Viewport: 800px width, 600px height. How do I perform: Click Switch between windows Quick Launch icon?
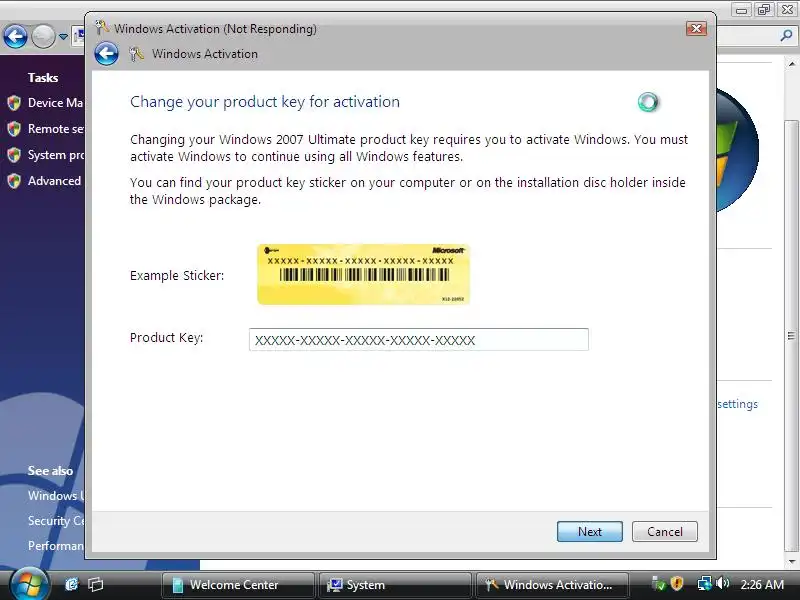[95, 584]
